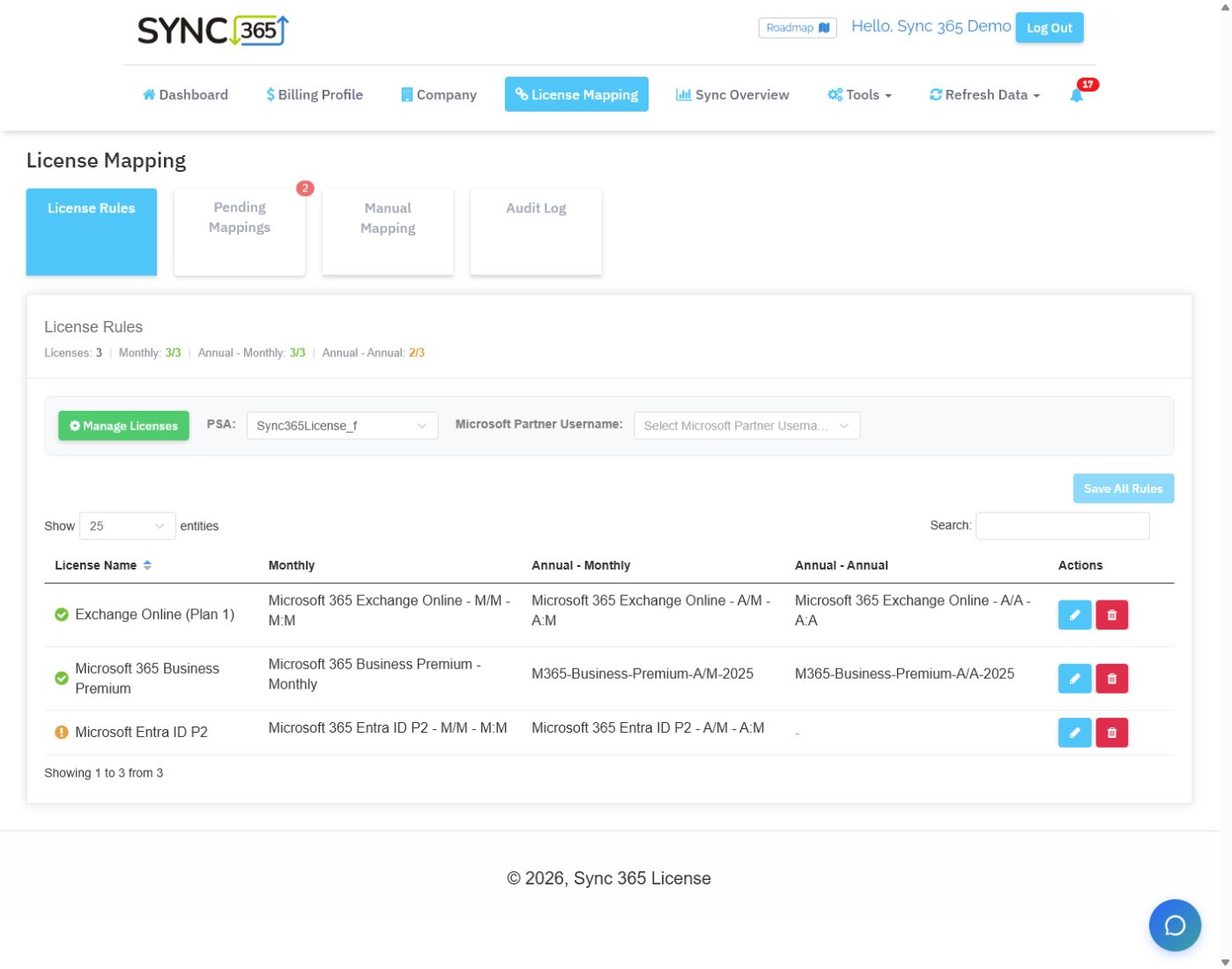Click green check icon for Business Premium
This screenshot has height=969, width=1232.
click(x=62, y=678)
